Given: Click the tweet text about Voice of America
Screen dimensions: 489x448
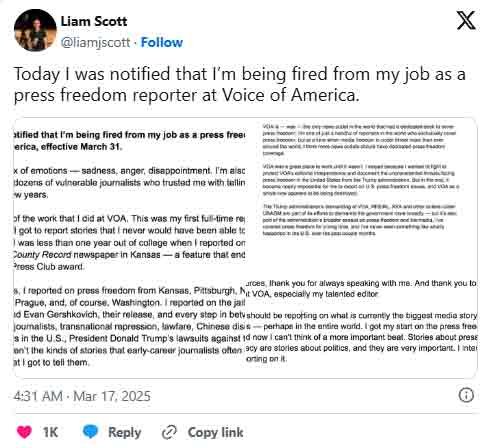Looking at the screenshot, I should click(x=239, y=84).
